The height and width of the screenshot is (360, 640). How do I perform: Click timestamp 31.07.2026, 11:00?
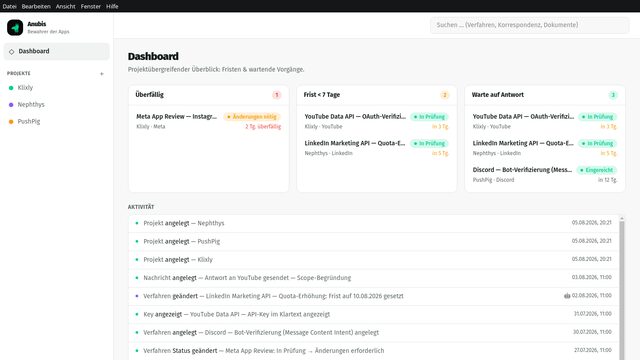pos(593,314)
